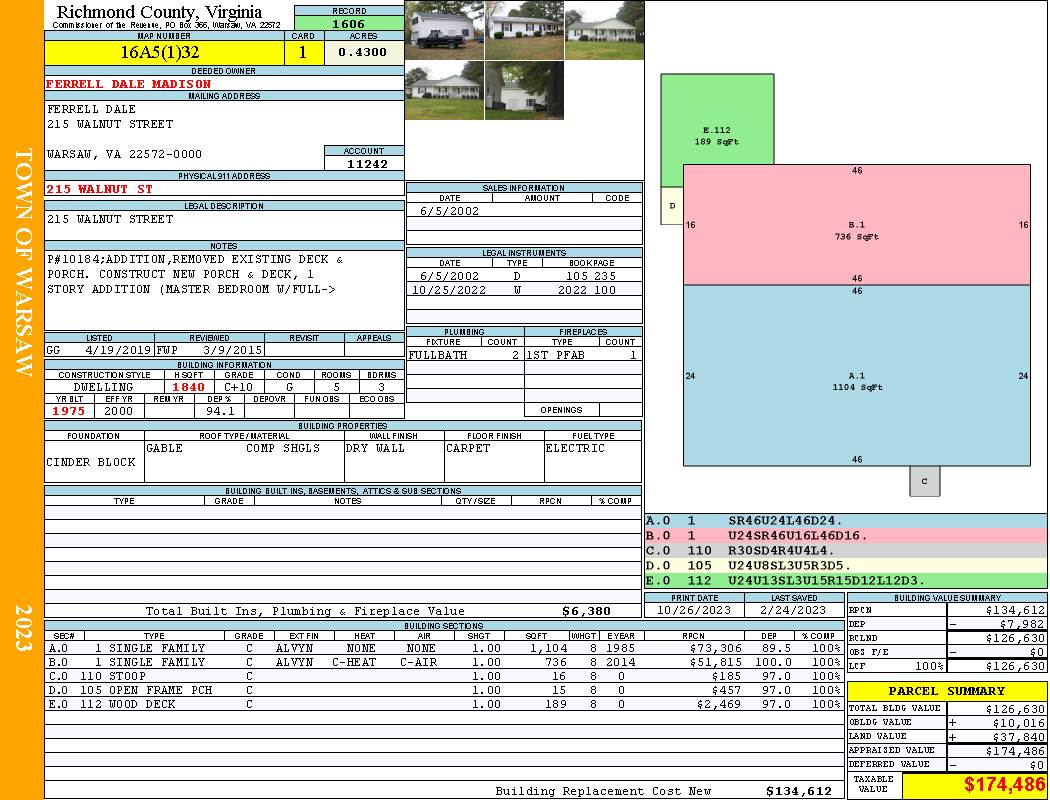This screenshot has height=800, width=1050.
Task: Select the blue A.1 1104 SqFt sketch section
Action: [x=856, y=376]
